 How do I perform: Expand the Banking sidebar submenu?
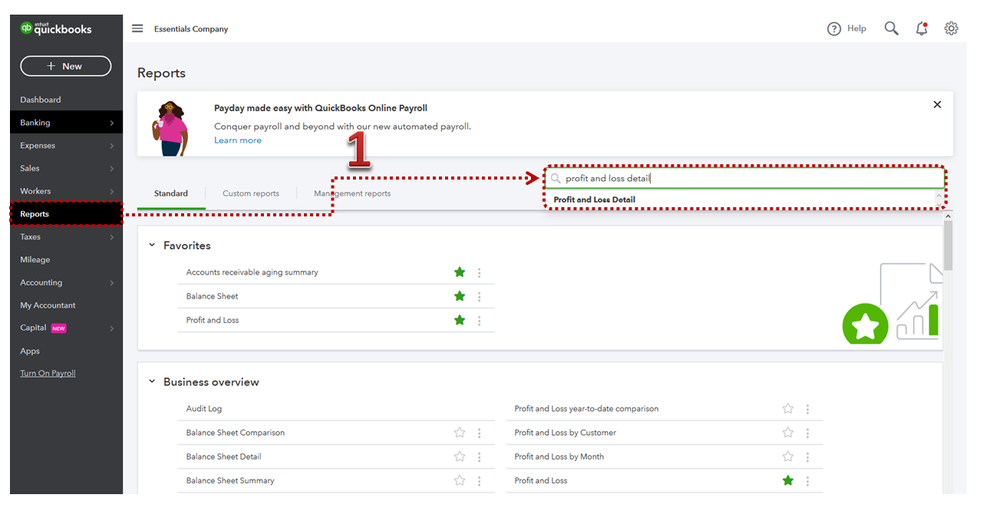tap(111, 123)
